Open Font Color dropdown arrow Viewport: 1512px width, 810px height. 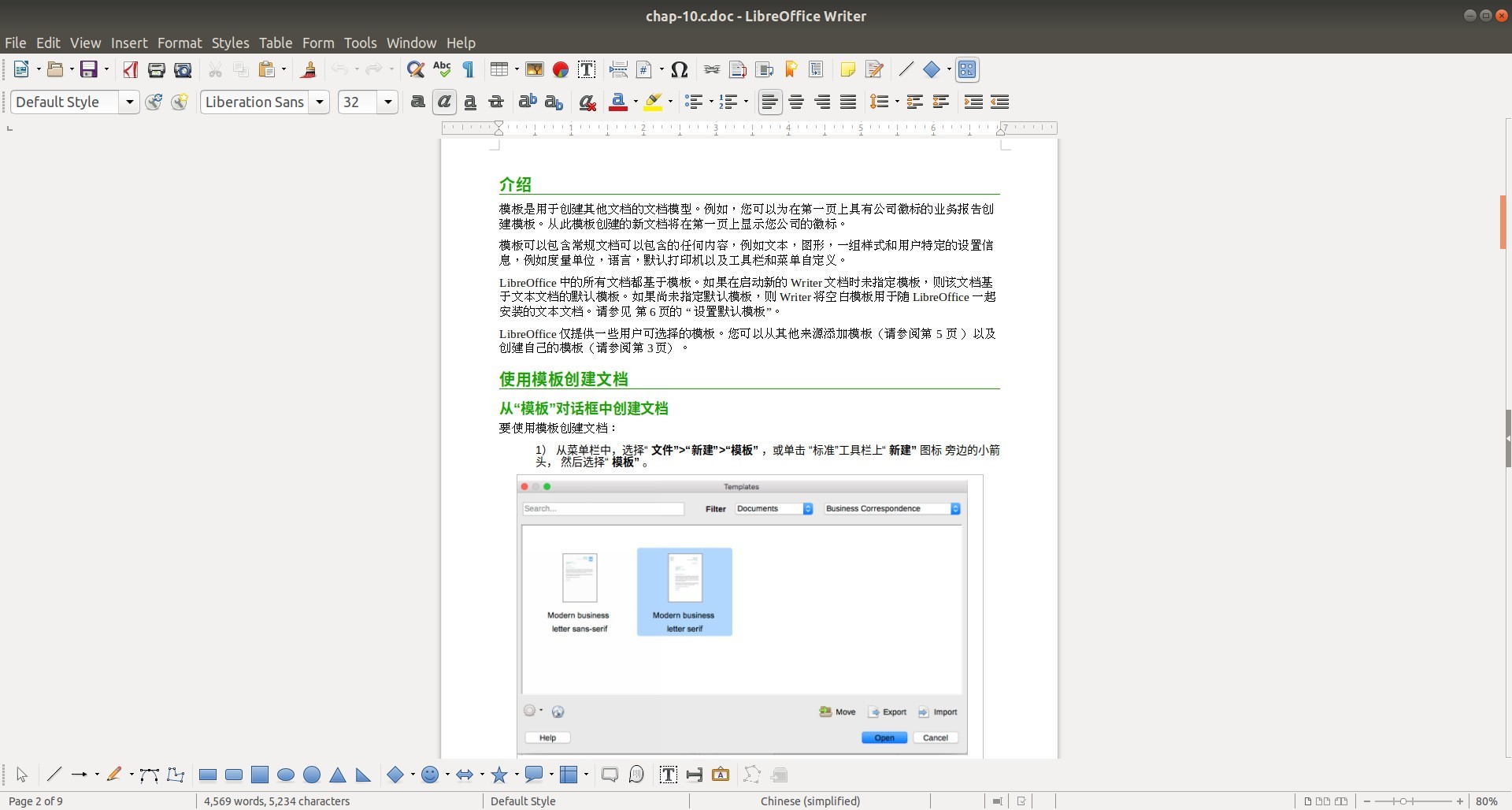(635, 102)
